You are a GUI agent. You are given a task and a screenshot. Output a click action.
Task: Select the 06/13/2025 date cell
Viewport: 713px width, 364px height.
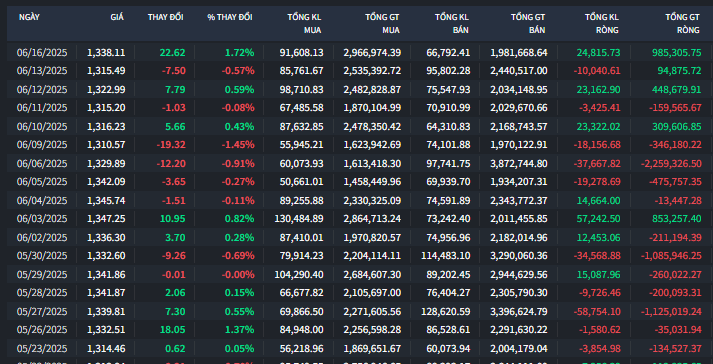pyautogui.click(x=42, y=71)
